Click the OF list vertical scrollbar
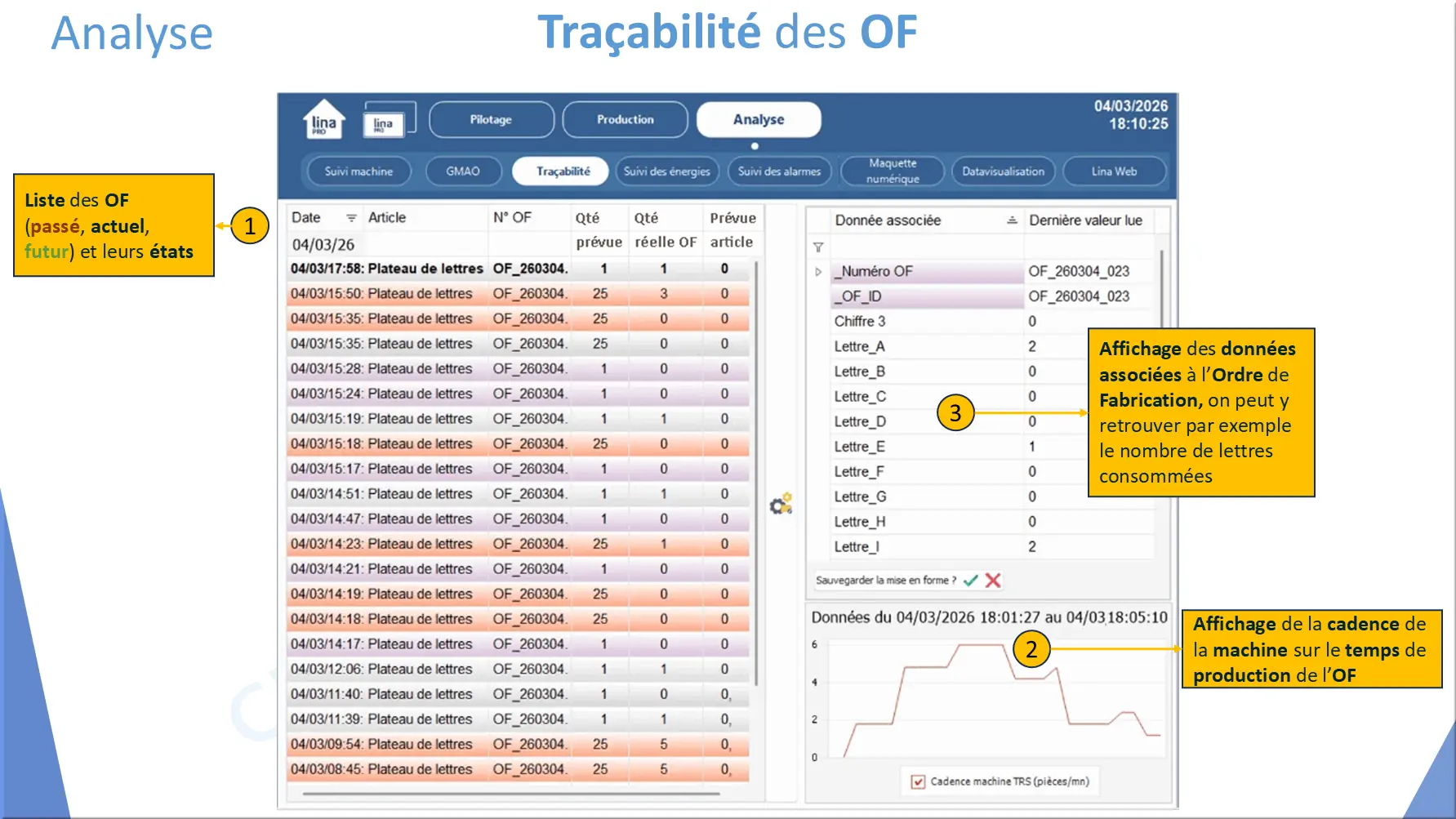This screenshot has width=1456, height=819. 757,474
